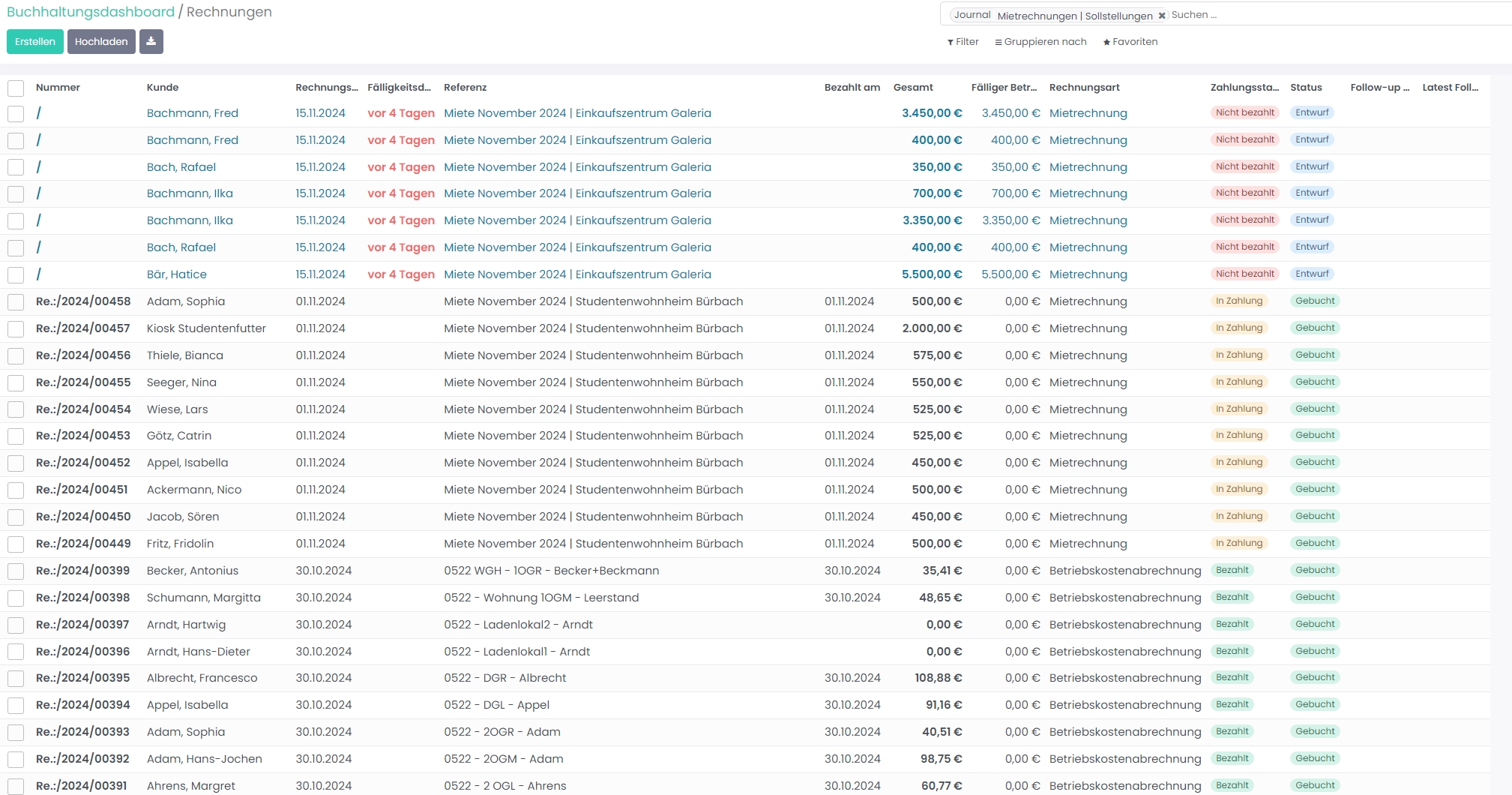This screenshot has height=795, width=1512.
Task: Sort by the Rechnungsart column header
Action: click(x=1084, y=87)
